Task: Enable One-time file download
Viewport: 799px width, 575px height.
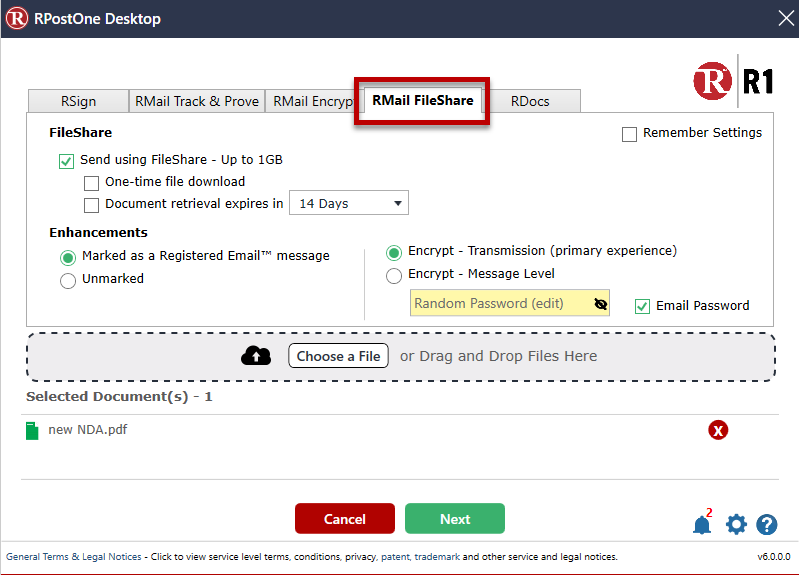Action: 91,183
